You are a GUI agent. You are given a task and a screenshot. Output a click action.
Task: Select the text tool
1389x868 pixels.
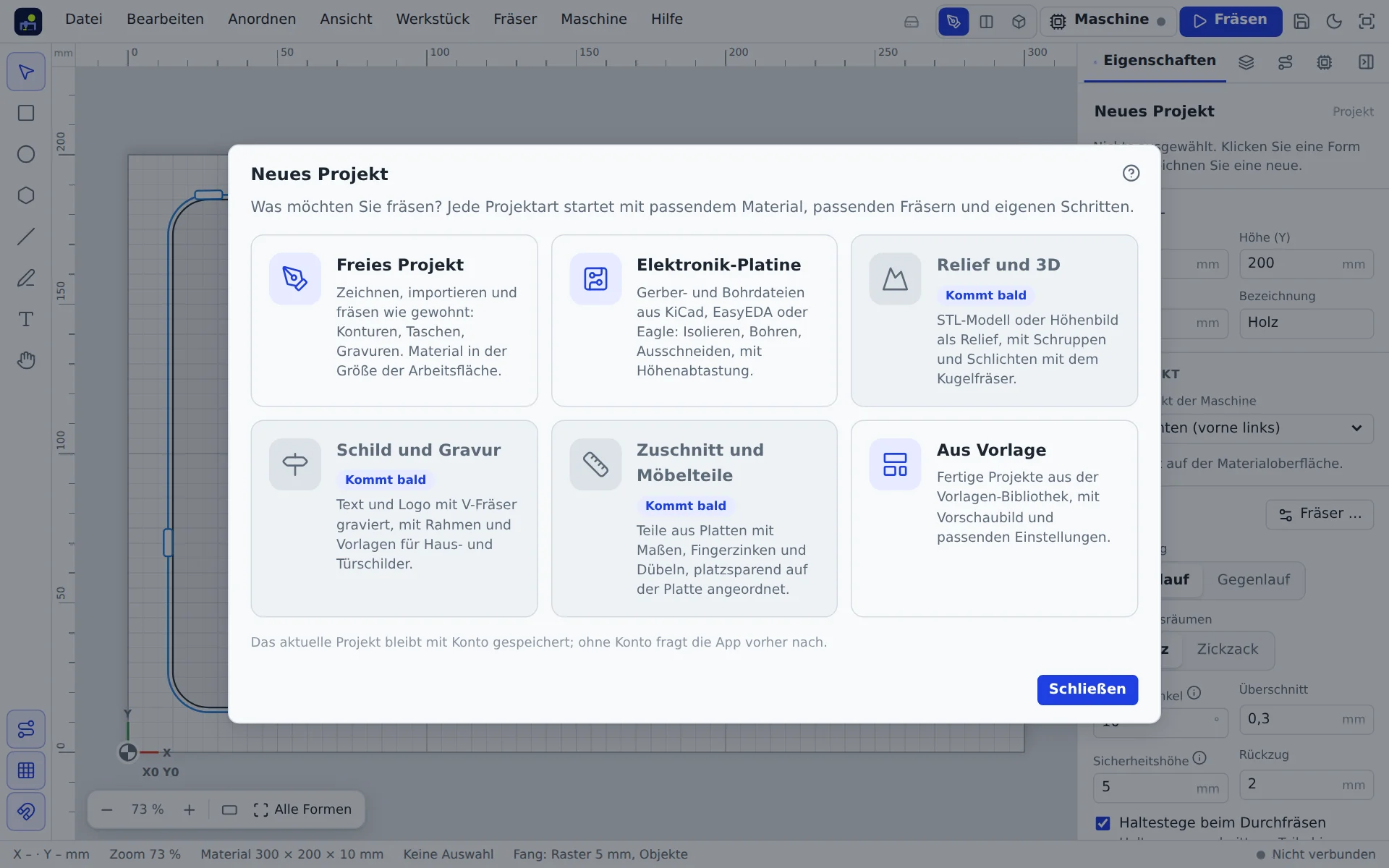pyautogui.click(x=26, y=319)
